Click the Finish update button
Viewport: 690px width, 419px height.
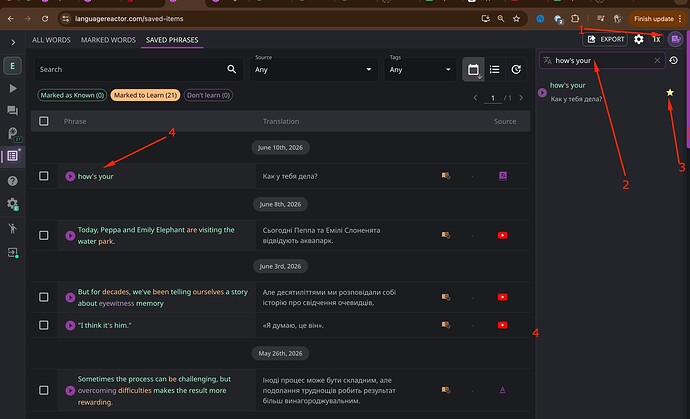point(657,18)
